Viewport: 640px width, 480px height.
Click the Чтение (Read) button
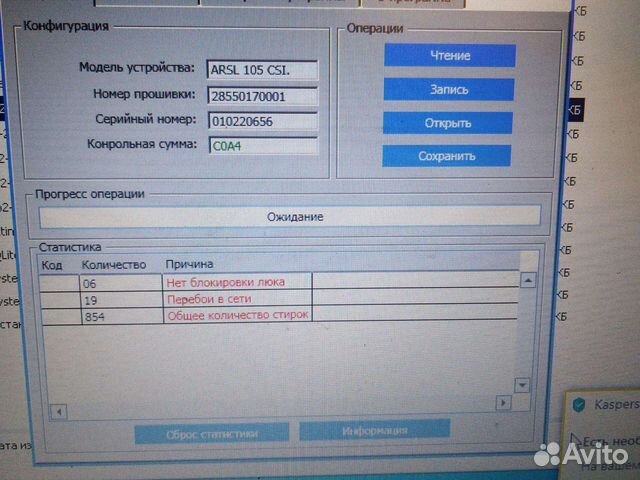(449, 56)
